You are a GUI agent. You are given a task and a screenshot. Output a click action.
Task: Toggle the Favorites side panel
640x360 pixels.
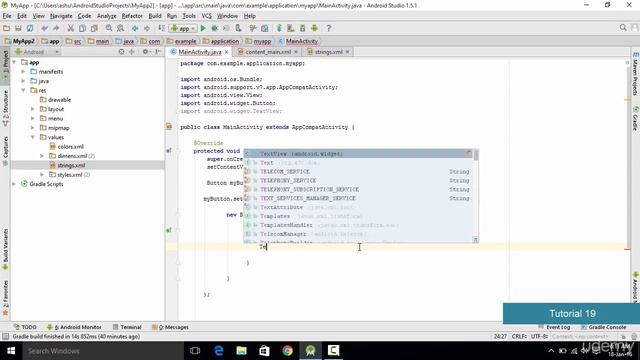pyautogui.click(x=5, y=298)
